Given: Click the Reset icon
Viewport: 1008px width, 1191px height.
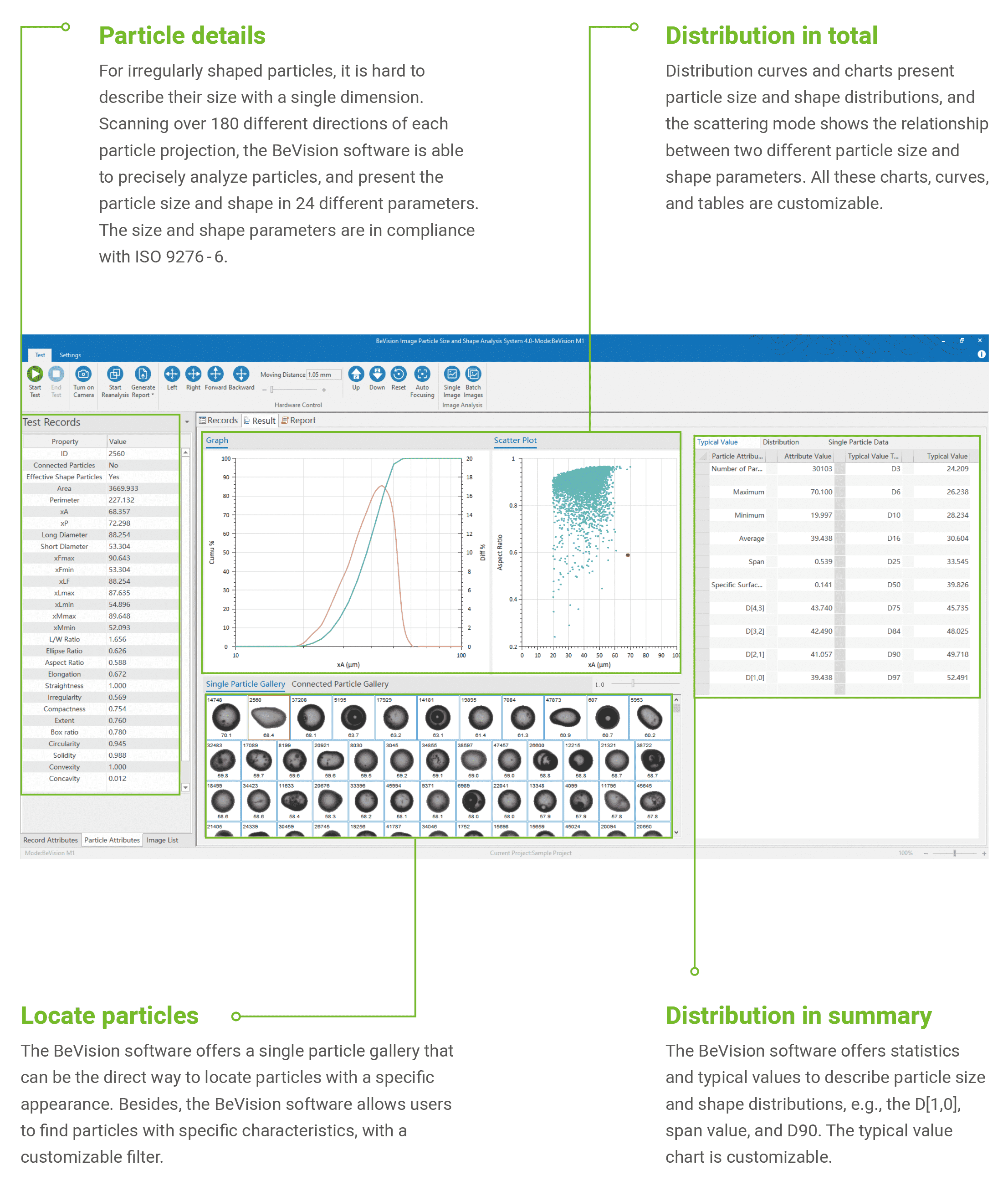Looking at the screenshot, I should coord(399,375).
